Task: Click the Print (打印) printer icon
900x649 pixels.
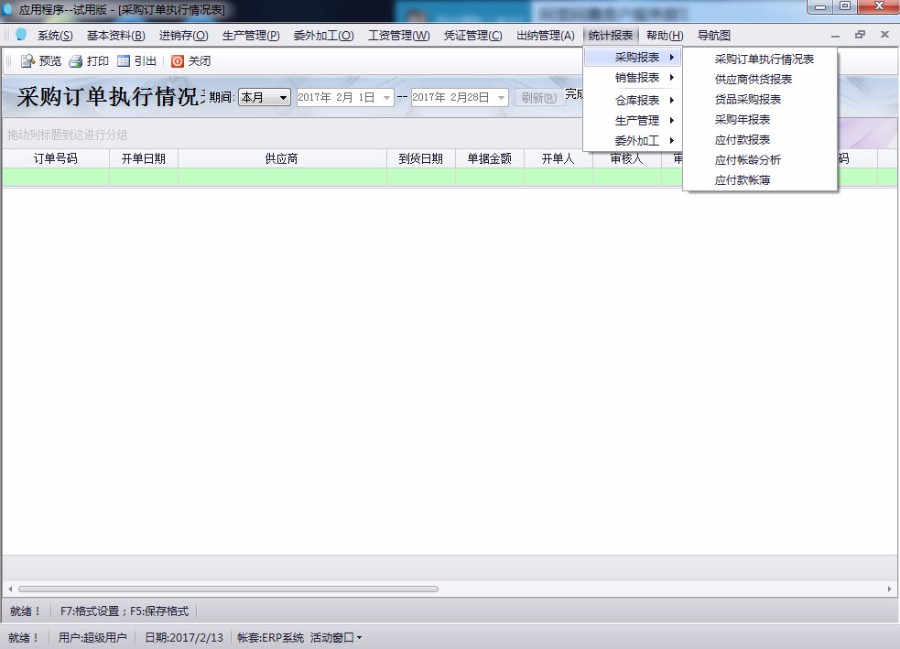Action: point(76,61)
